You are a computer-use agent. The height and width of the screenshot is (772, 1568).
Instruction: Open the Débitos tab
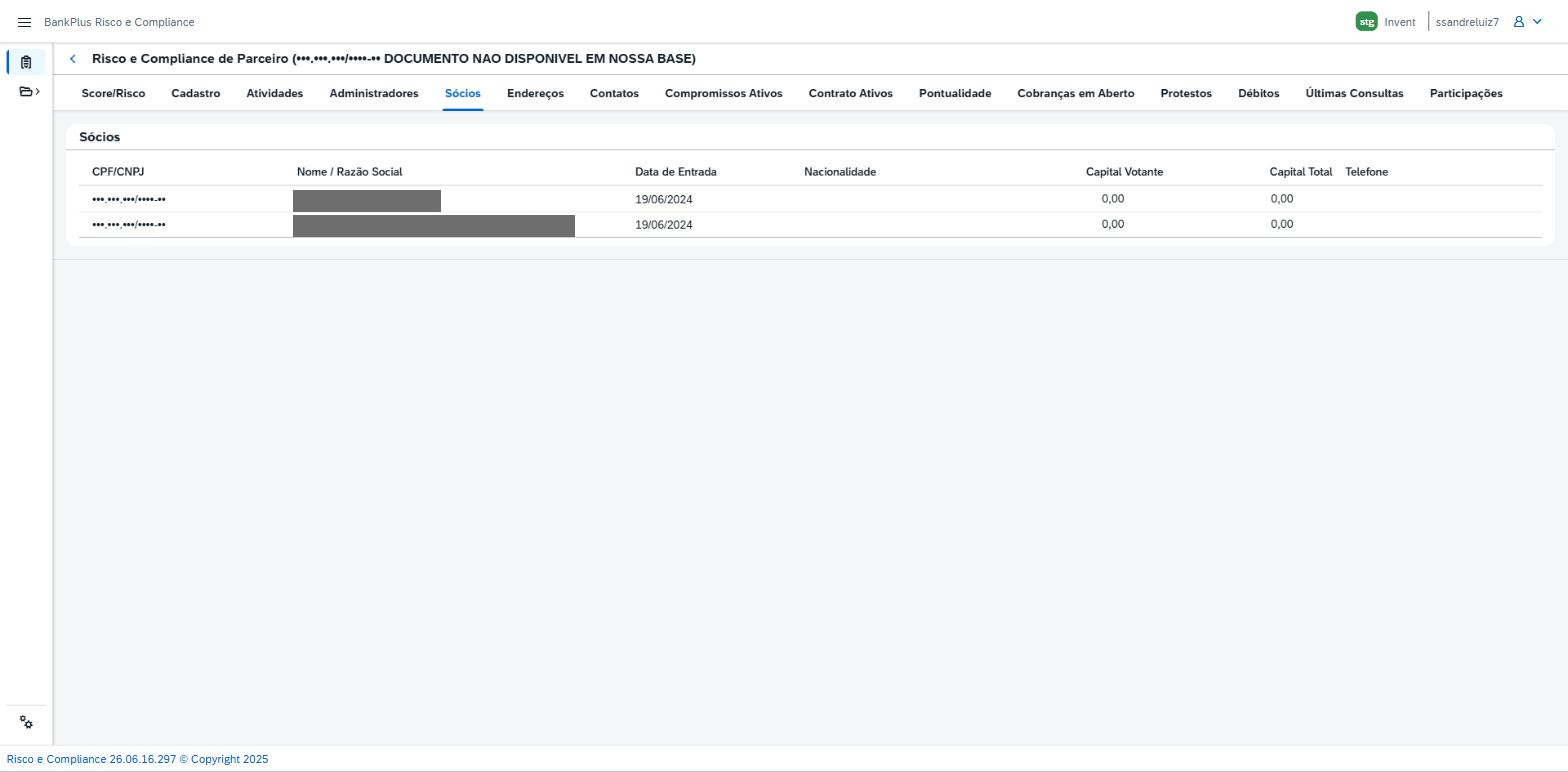tap(1259, 93)
